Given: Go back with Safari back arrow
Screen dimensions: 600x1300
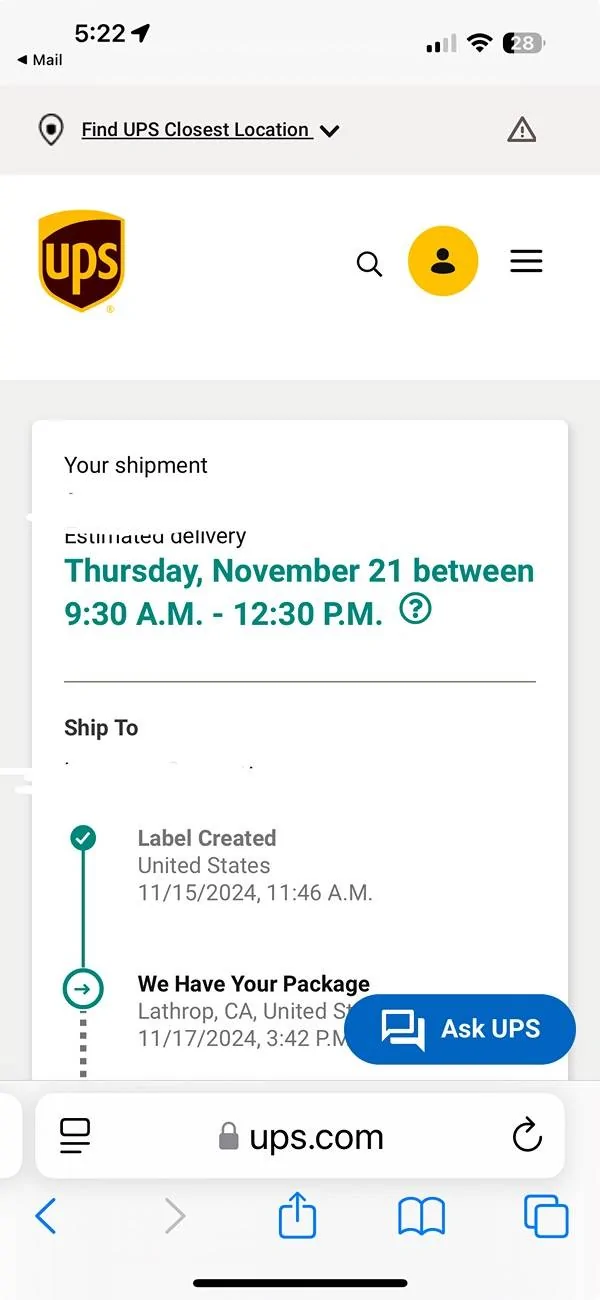Looking at the screenshot, I should (x=46, y=1217).
